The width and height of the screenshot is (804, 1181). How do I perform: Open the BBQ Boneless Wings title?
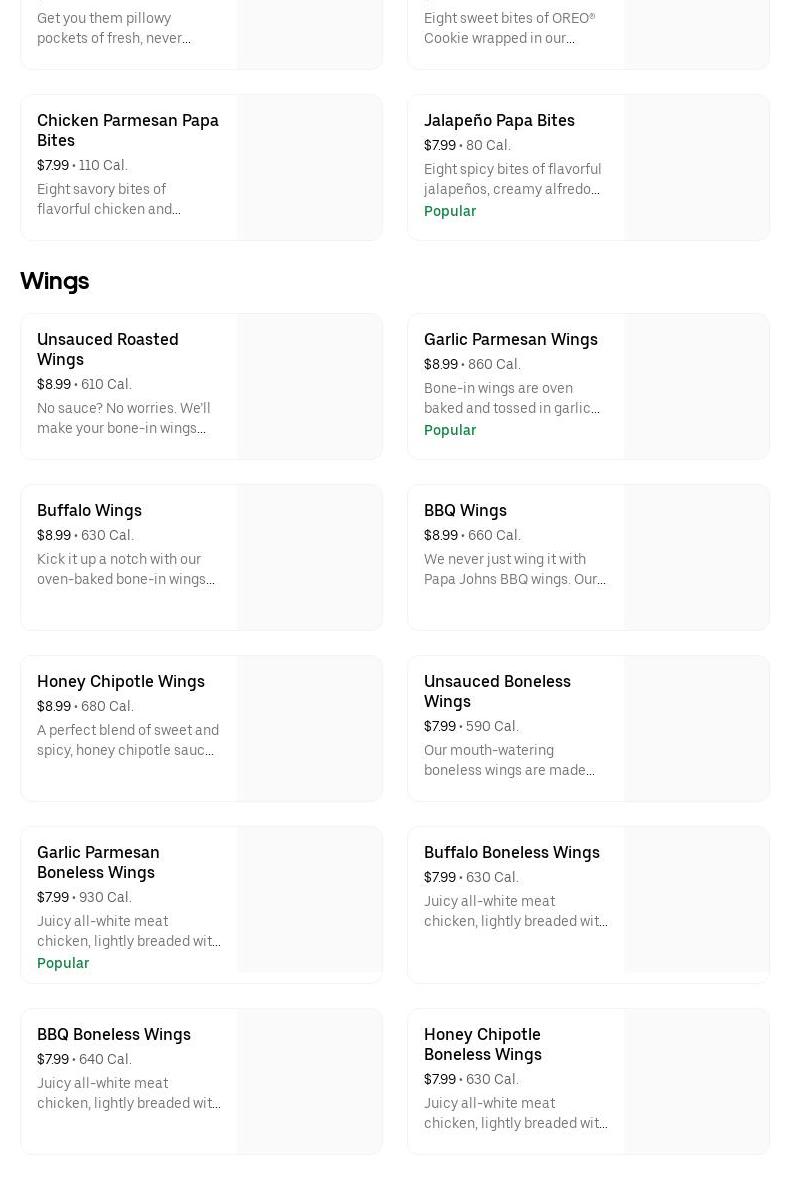point(113,1034)
